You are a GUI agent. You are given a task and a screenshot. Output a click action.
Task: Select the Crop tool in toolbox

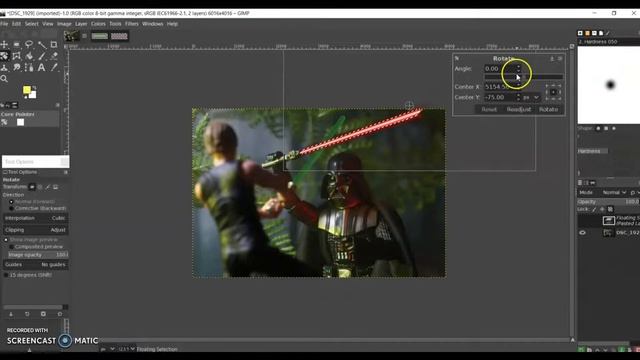point(54,44)
